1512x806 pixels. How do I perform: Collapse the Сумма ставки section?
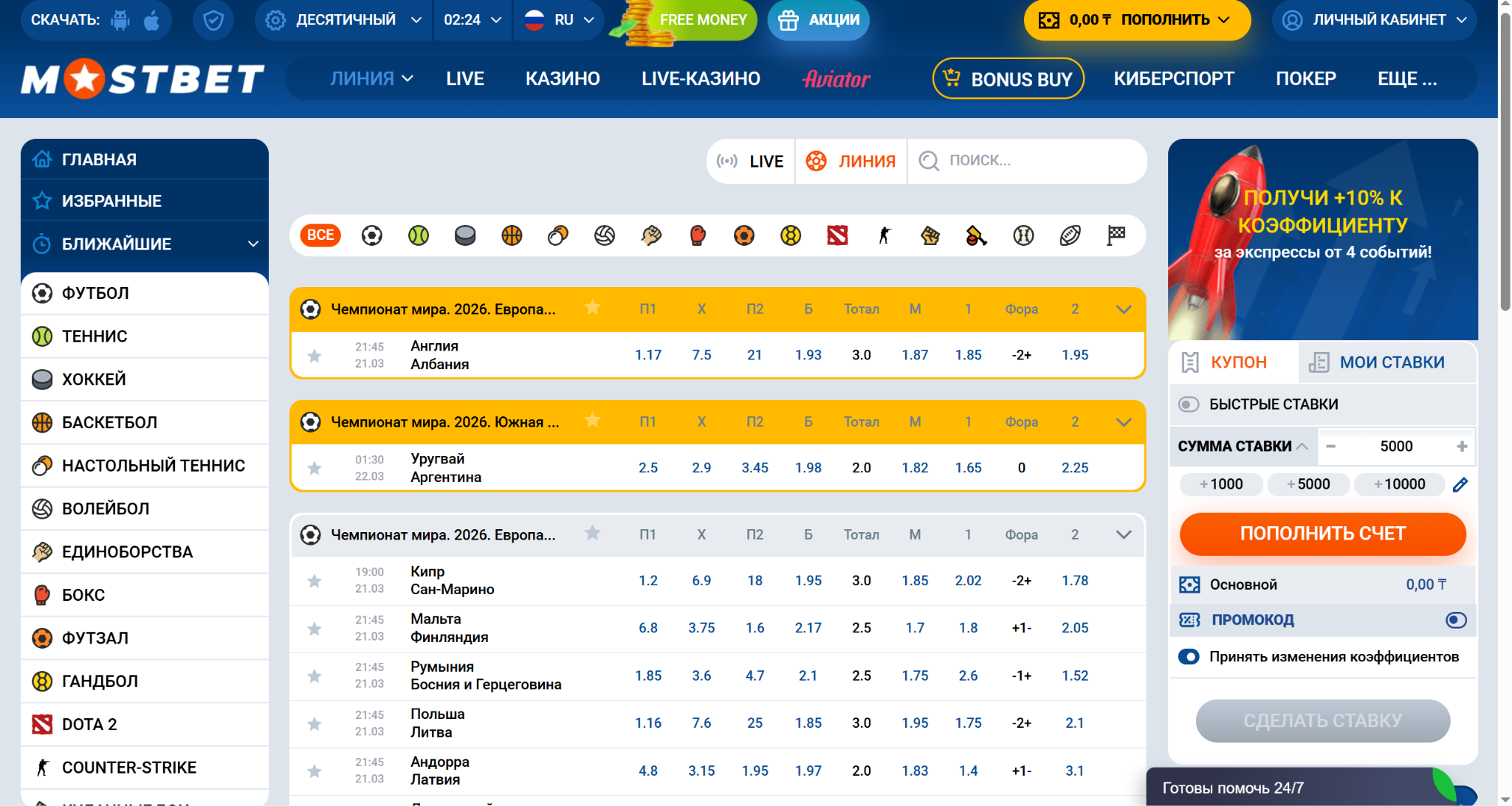pos(1243,447)
